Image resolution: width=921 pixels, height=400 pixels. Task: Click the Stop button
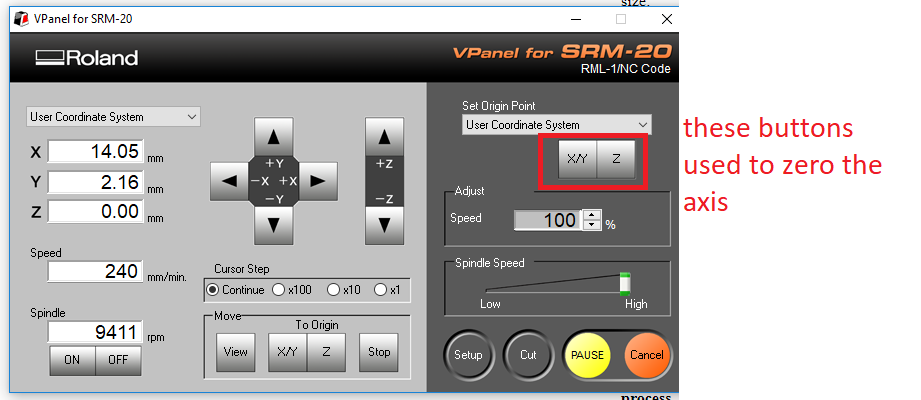[x=379, y=352]
